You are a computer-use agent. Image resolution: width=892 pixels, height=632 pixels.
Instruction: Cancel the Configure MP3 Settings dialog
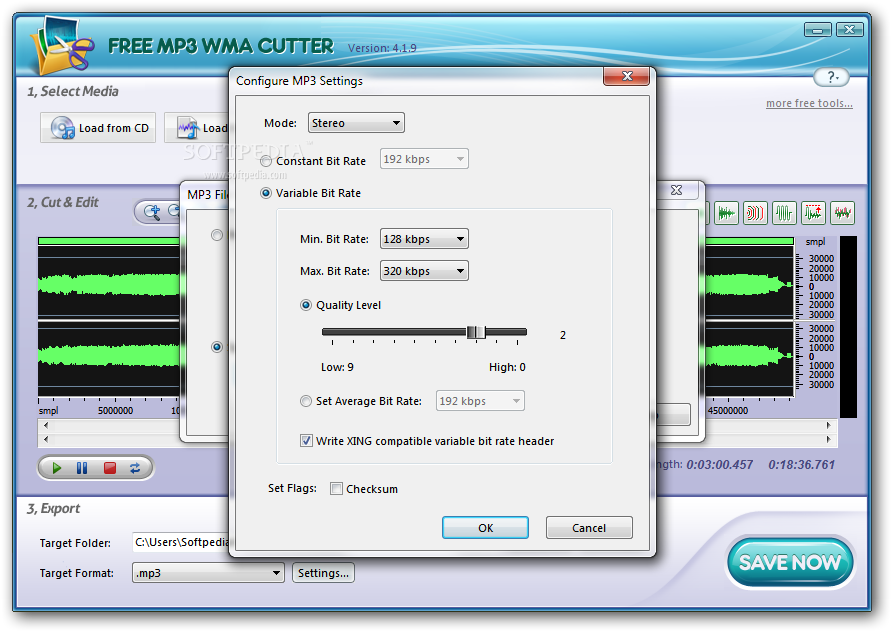coord(589,528)
